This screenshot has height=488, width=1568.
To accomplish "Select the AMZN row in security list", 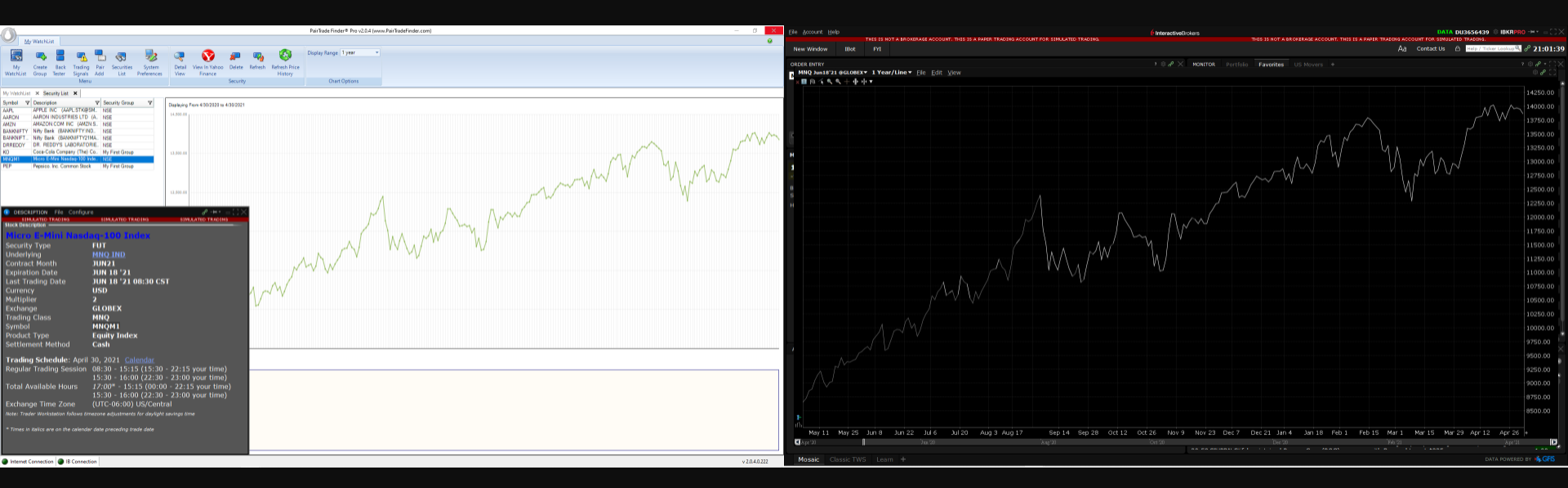I will tap(78, 124).
